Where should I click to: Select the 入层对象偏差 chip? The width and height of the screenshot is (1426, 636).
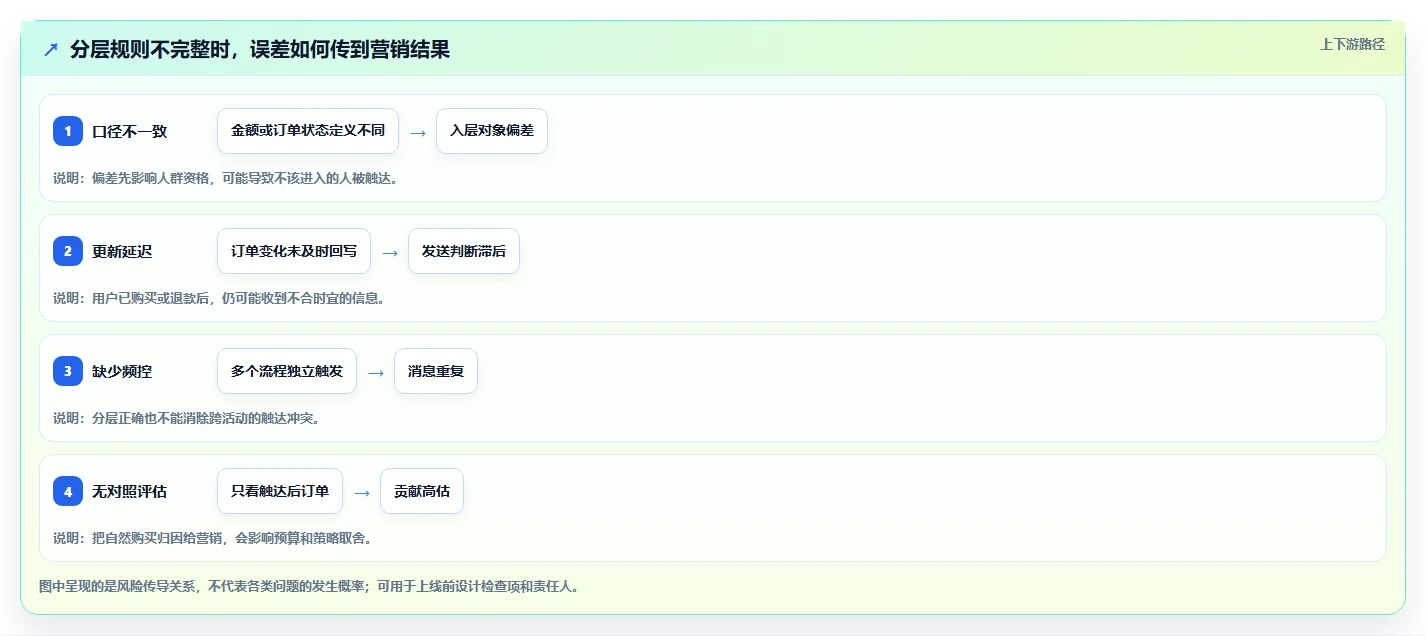pyautogui.click(x=492, y=131)
